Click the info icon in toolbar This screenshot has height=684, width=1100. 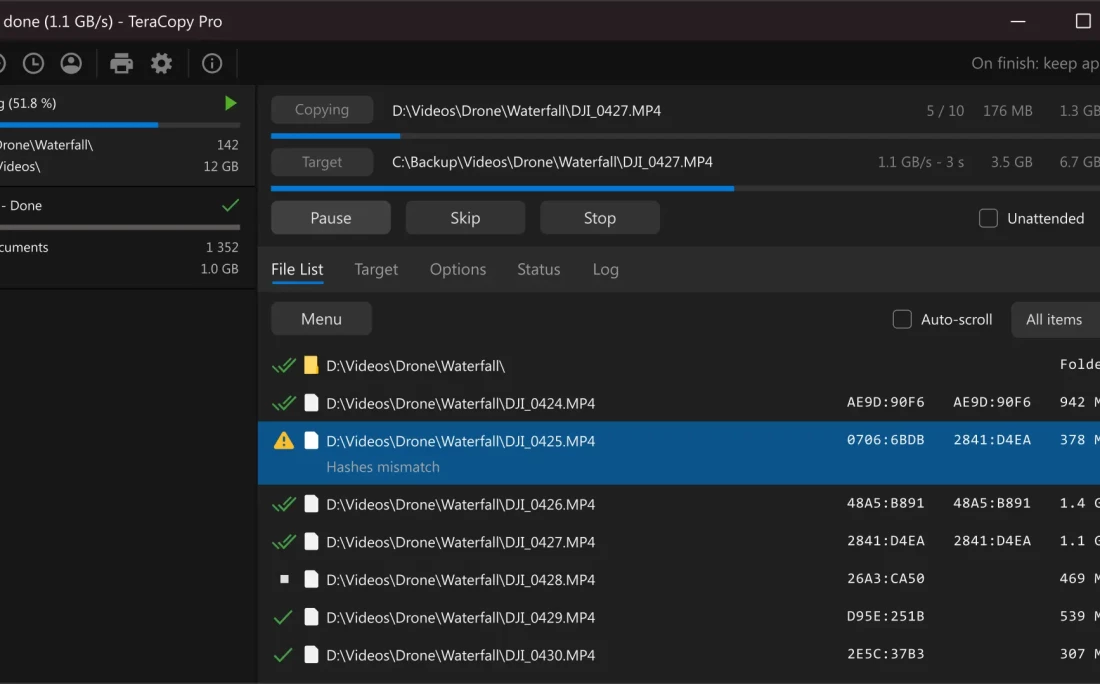pyautogui.click(x=212, y=64)
